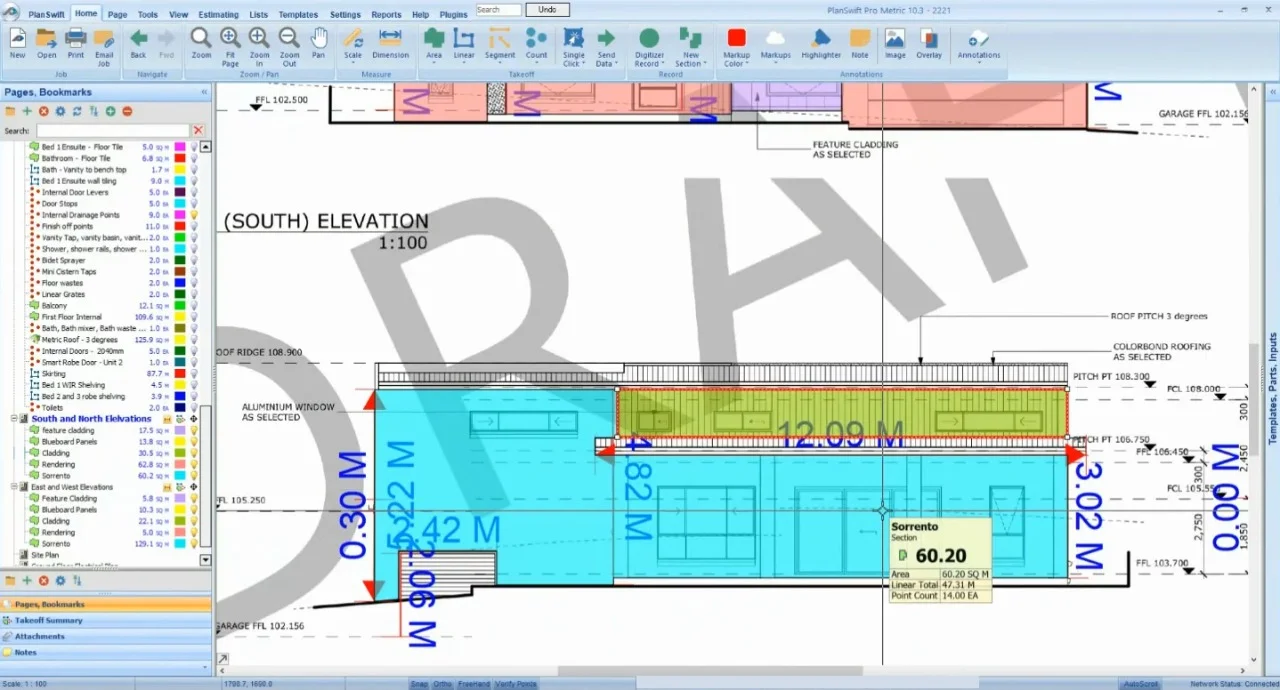Toggle Snap in the status bar
Viewport: 1280px width, 690px height.
point(420,684)
